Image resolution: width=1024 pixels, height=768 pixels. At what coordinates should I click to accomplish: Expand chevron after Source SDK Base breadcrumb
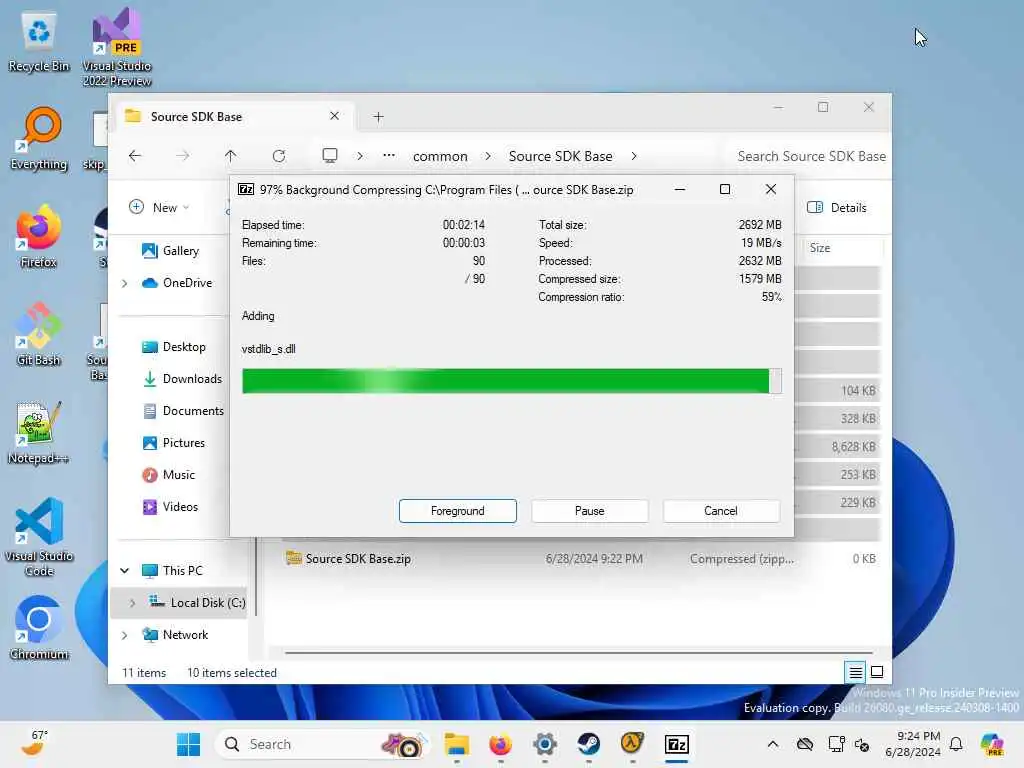633,156
